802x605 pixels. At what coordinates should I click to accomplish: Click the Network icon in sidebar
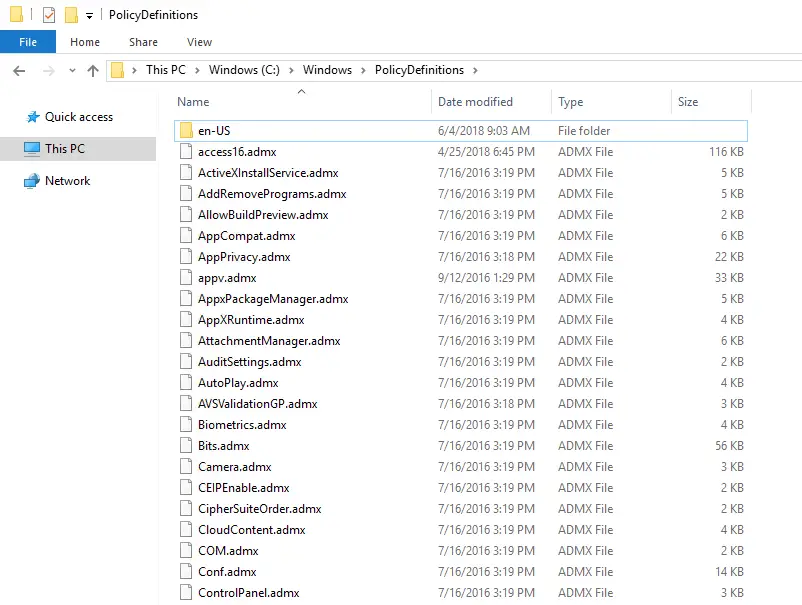pos(32,181)
